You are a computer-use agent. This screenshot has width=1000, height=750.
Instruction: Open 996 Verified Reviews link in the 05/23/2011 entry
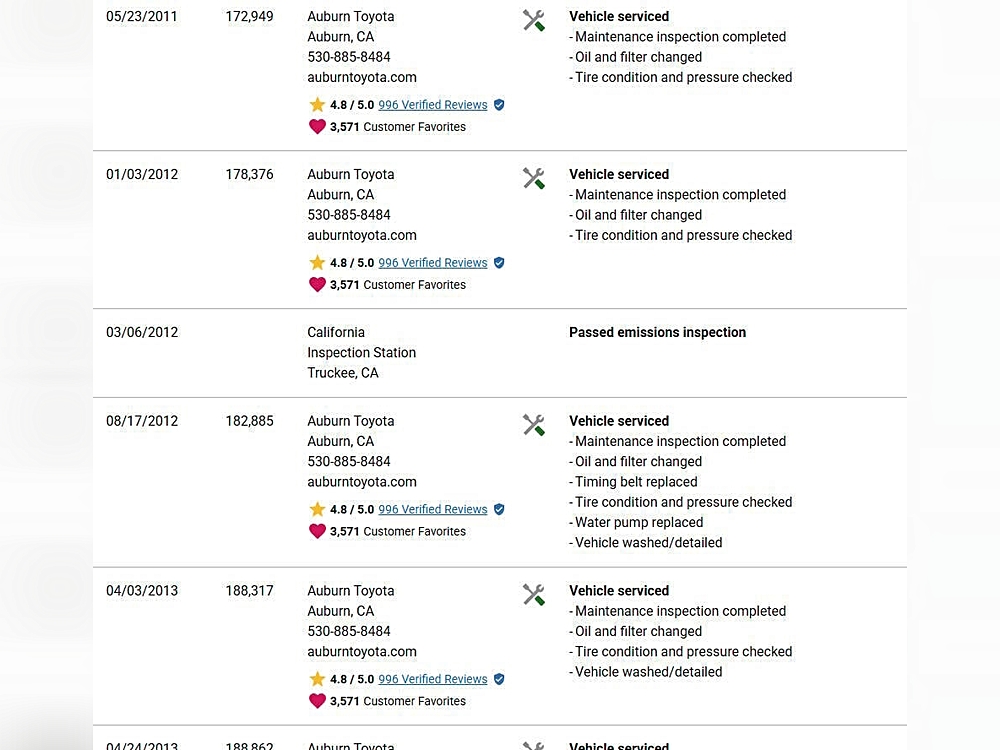(432, 105)
